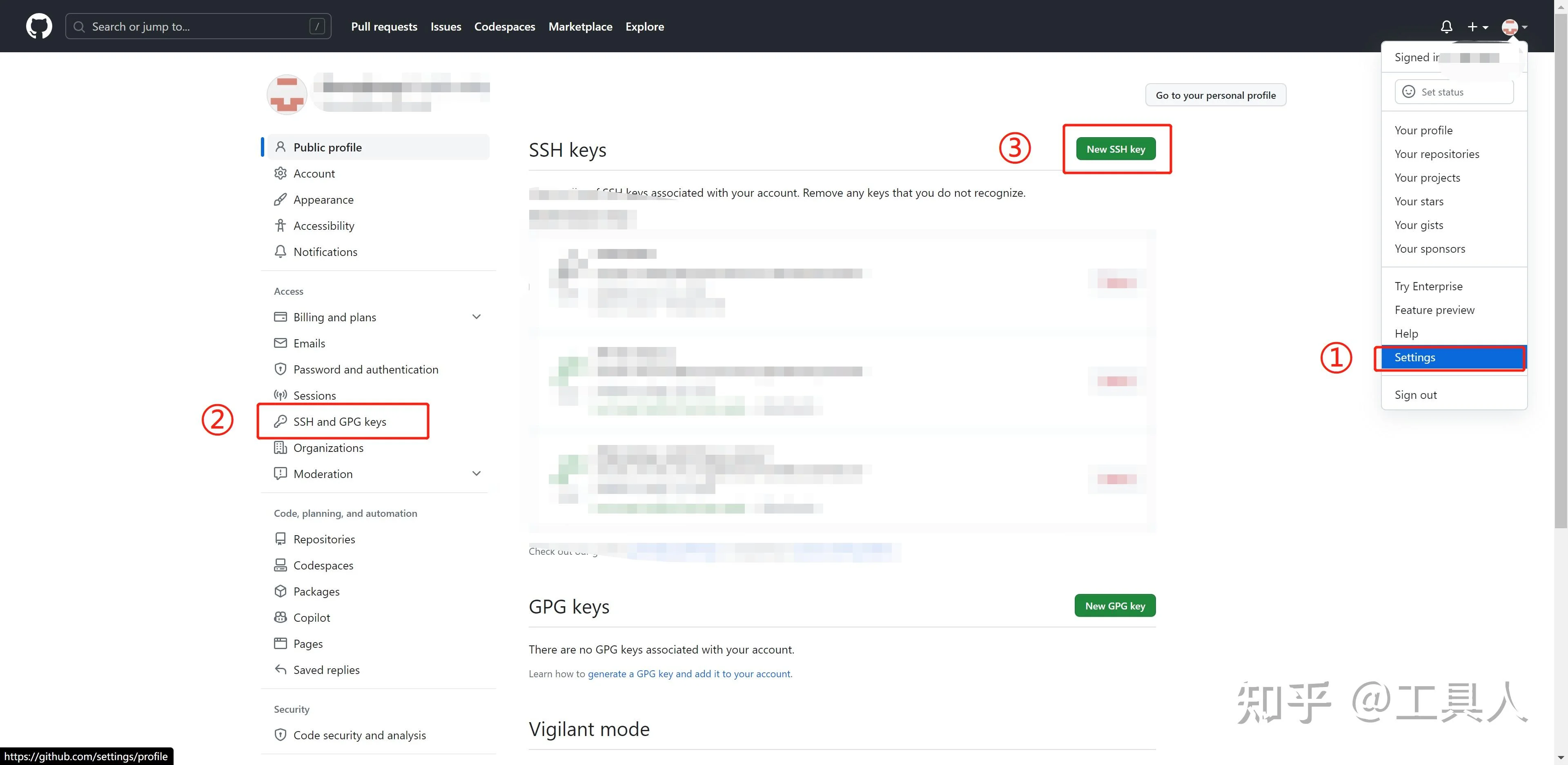Open the generate a GPG key link
The height and width of the screenshot is (765, 1568).
coord(689,674)
